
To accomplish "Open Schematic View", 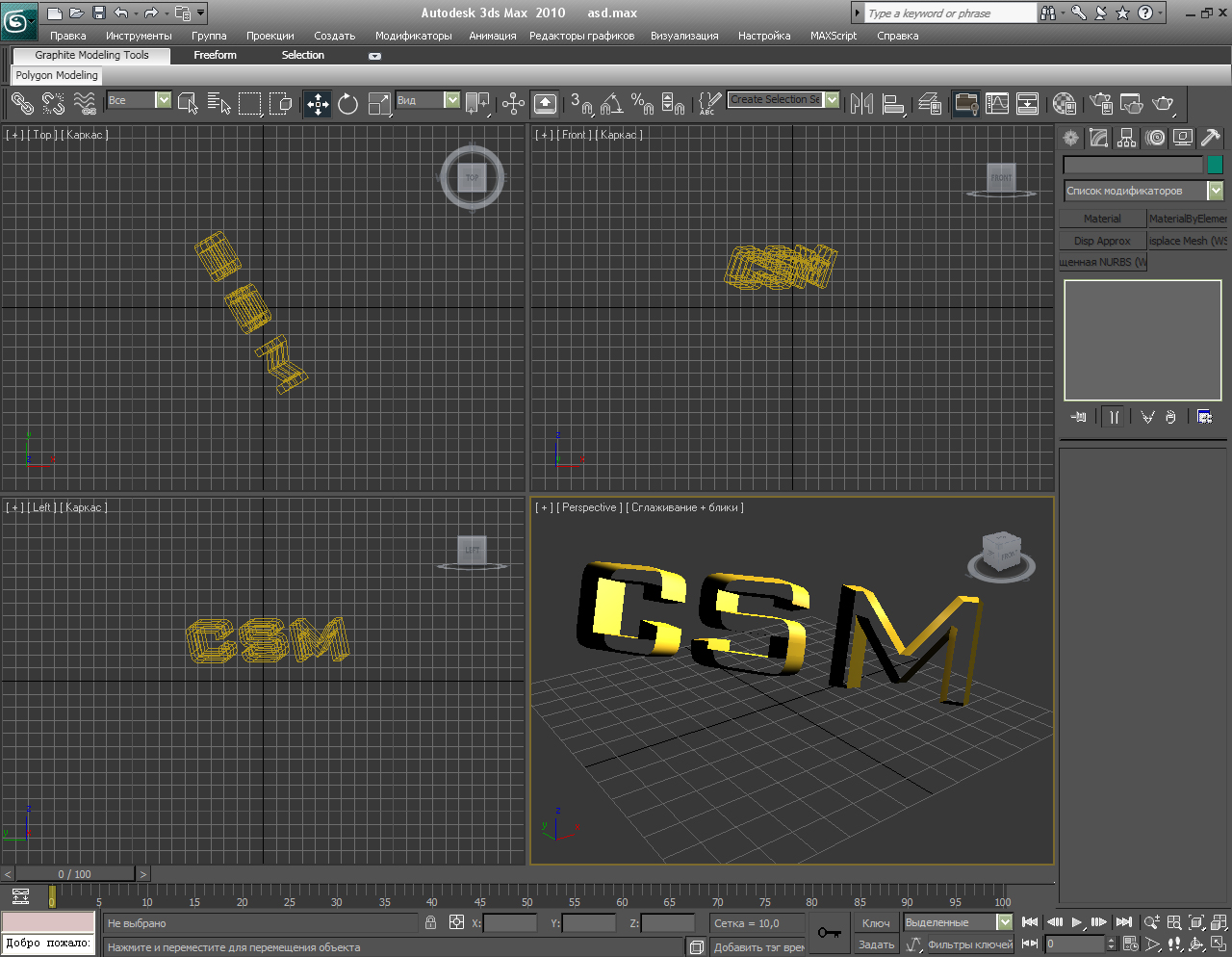I will pyautogui.click(x=1028, y=103).
